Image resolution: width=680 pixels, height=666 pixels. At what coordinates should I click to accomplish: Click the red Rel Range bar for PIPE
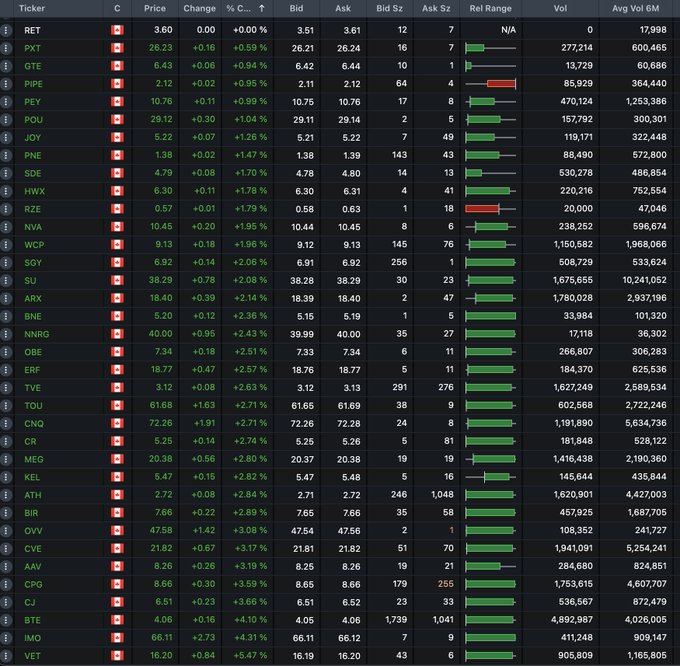tap(501, 84)
